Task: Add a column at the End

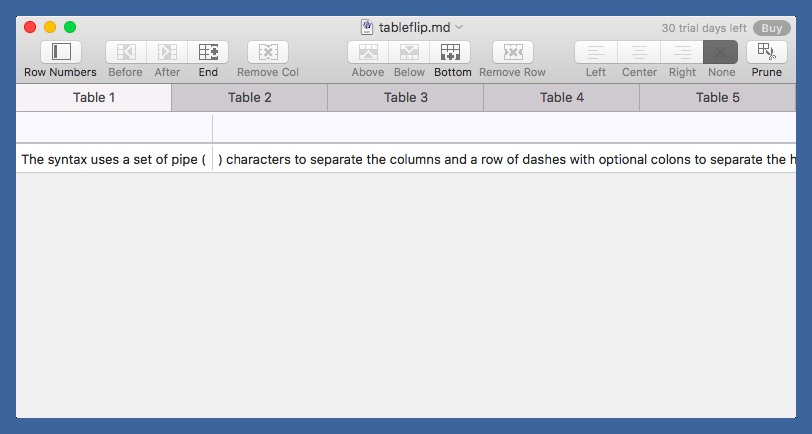Action: point(208,52)
